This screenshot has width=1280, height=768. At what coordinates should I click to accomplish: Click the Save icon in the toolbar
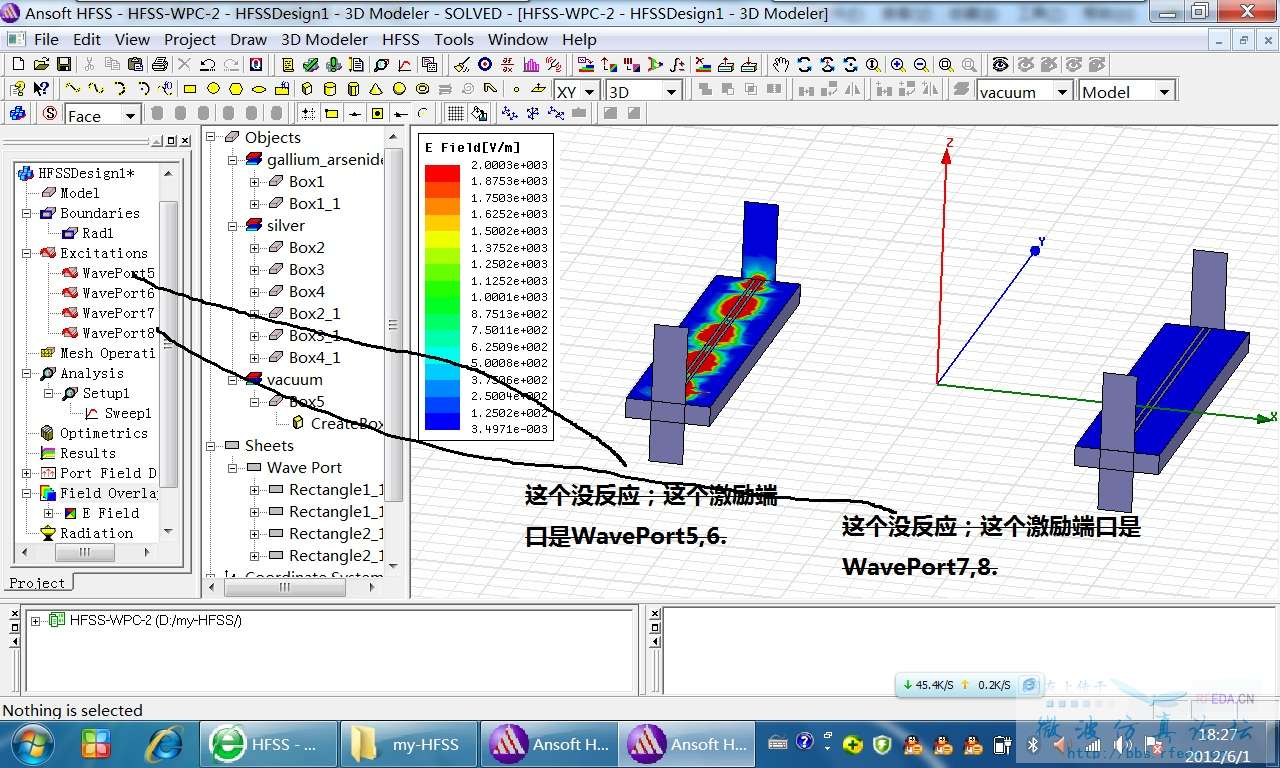[64, 64]
